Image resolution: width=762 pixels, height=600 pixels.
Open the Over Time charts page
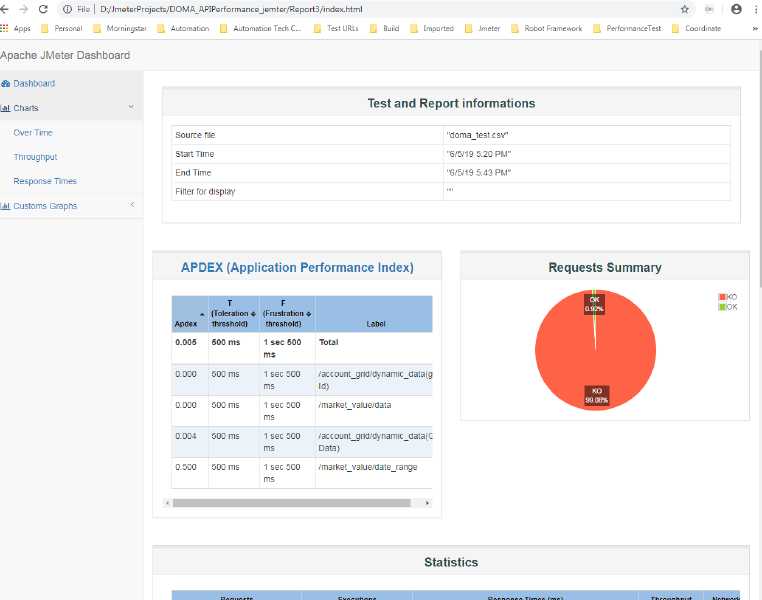[x=33, y=133]
